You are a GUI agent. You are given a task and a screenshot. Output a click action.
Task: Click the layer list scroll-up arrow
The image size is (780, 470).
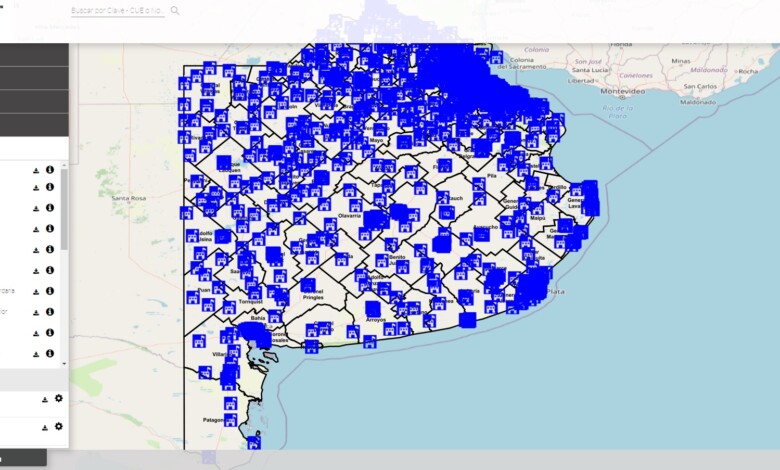coord(64,164)
